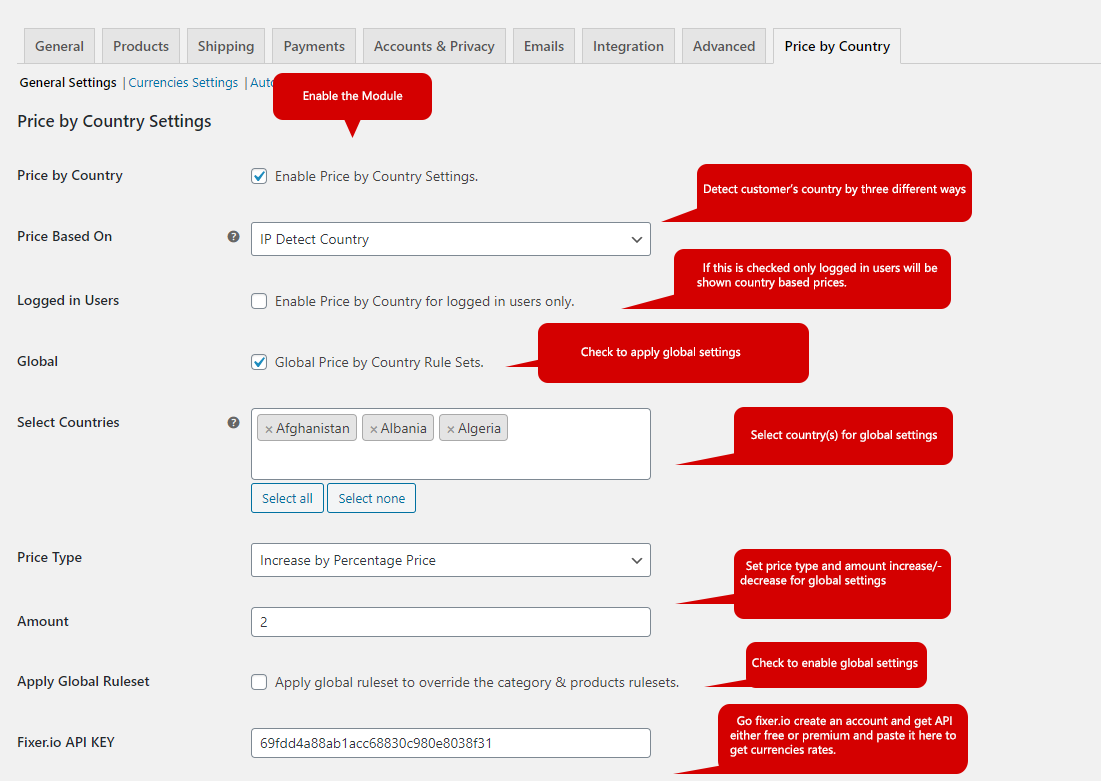Check Apply global ruleset override option
1101x781 pixels.
click(x=259, y=682)
